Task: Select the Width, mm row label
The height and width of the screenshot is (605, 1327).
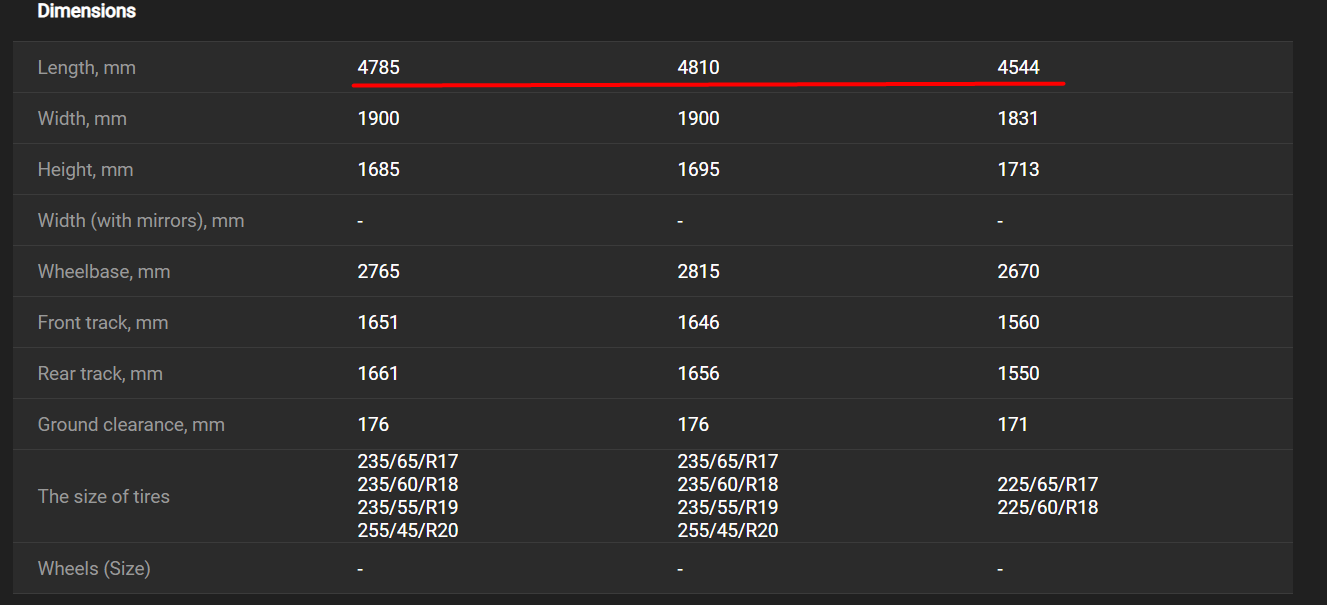Action: pyautogui.click(x=82, y=119)
